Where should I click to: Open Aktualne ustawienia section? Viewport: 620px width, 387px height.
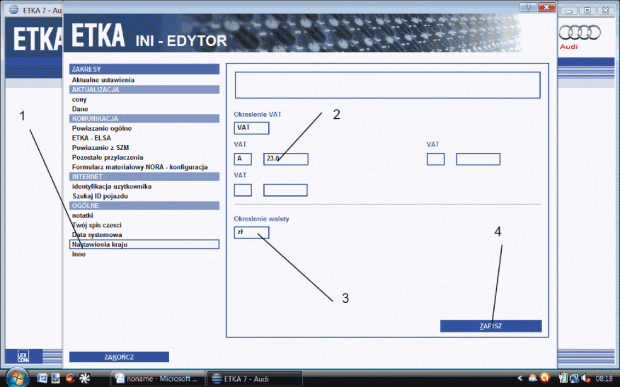click(x=103, y=80)
